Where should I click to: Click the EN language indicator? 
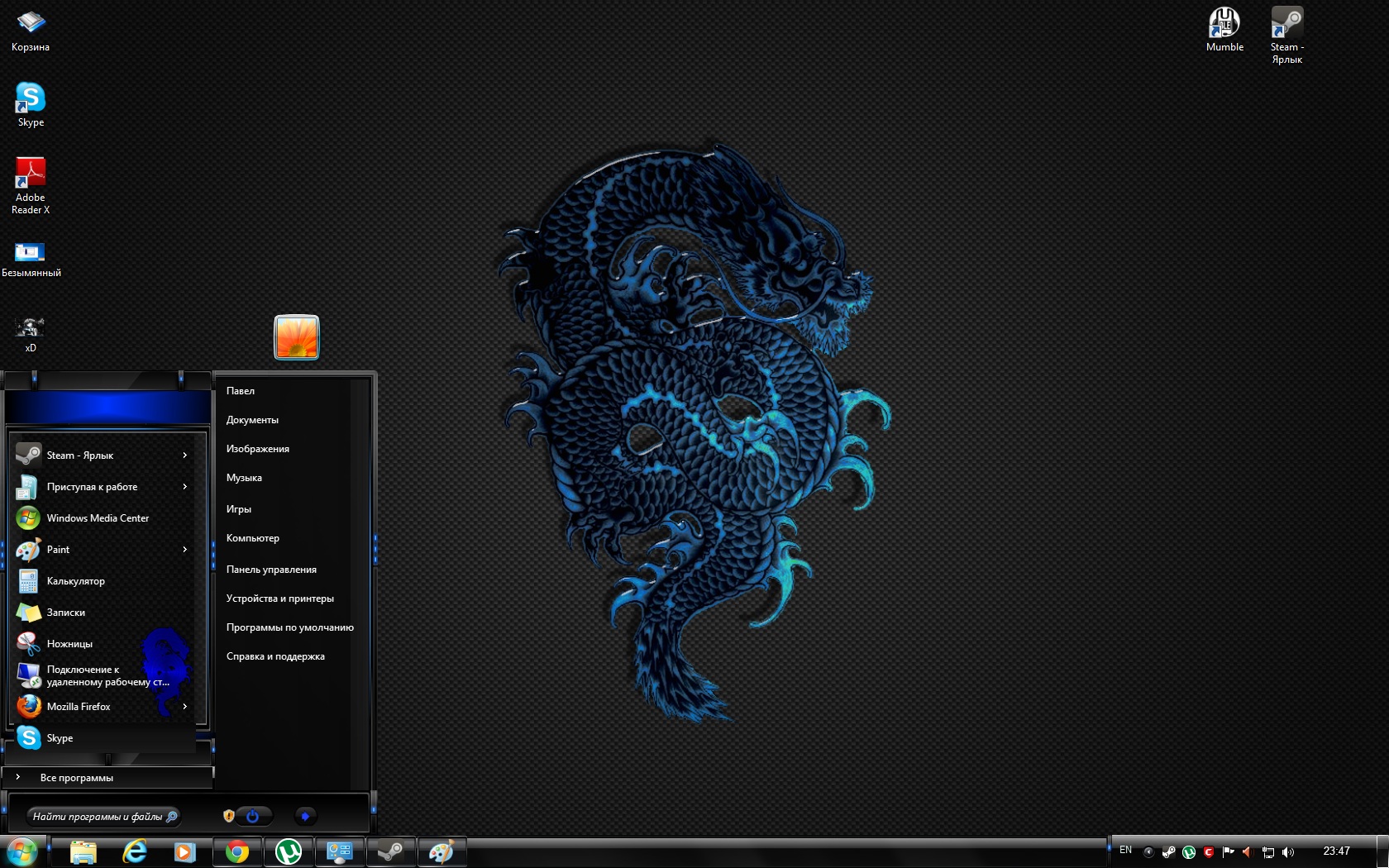[1125, 850]
